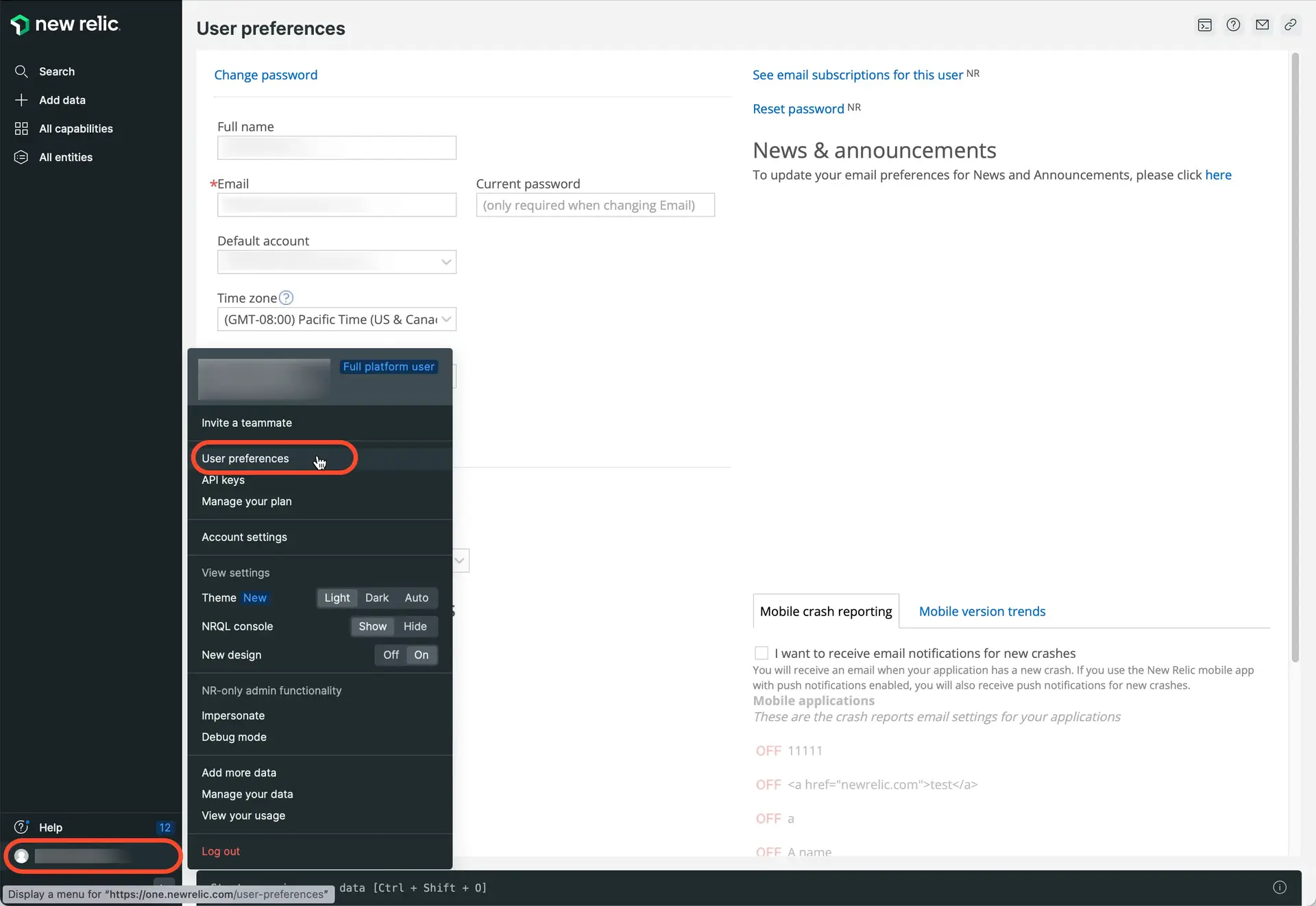Image resolution: width=1316 pixels, height=906 pixels.
Task: Select the Light theme option
Action: (337, 598)
